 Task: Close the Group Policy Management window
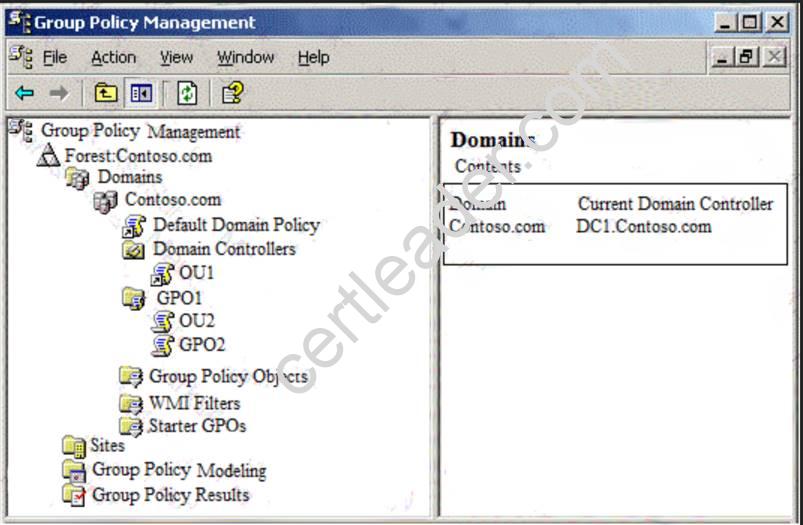[777, 22]
